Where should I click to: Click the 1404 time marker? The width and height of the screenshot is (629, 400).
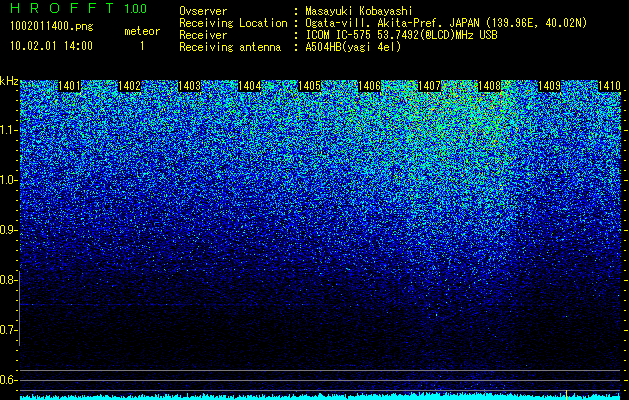pos(250,86)
